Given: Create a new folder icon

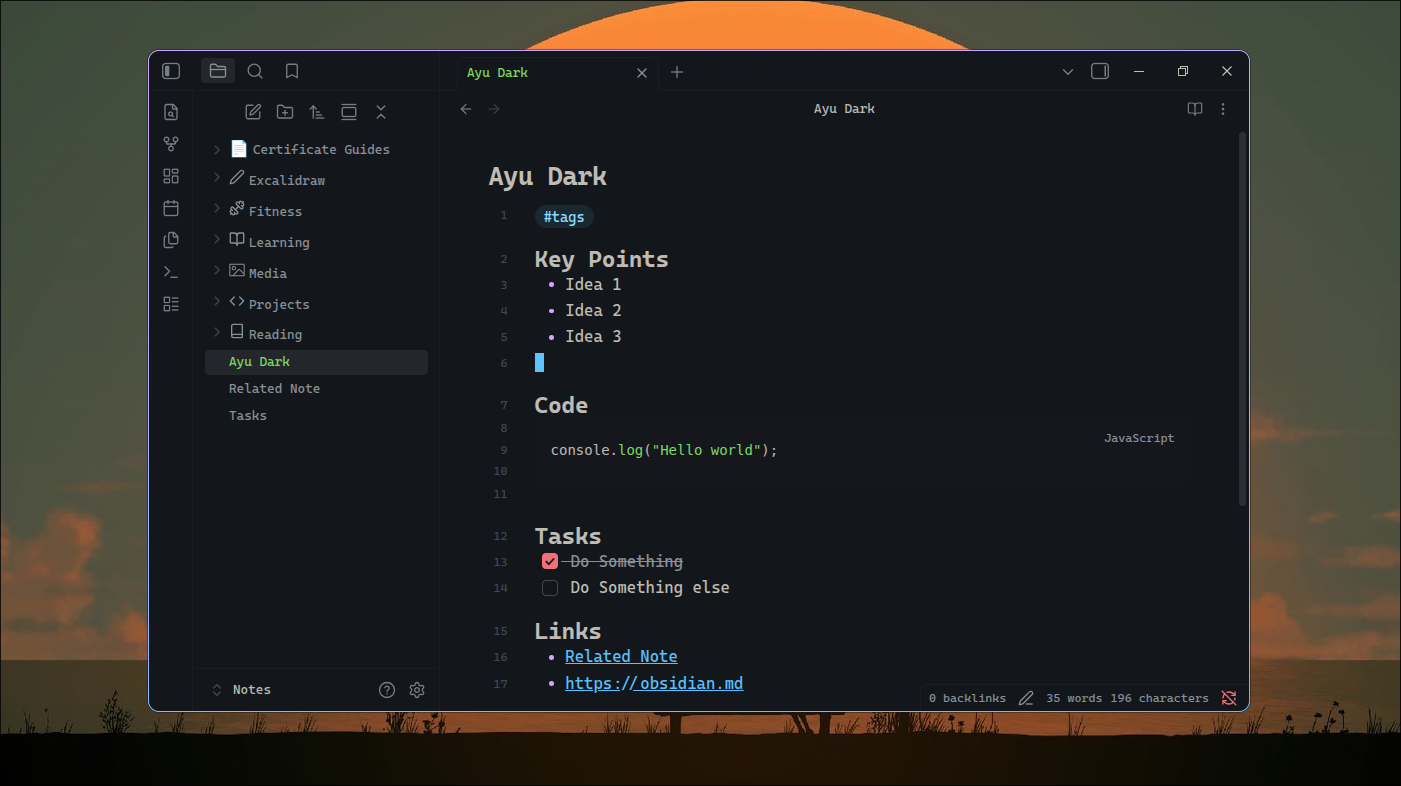Looking at the screenshot, I should 285,112.
